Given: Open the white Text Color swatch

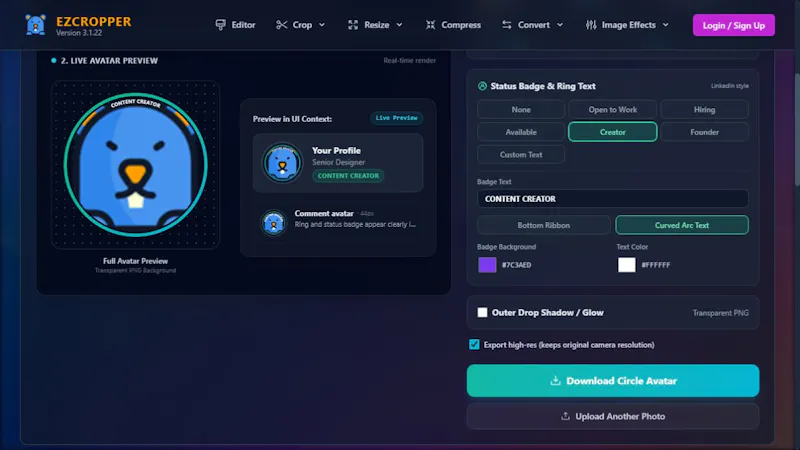Looking at the screenshot, I should (x=627, y=265).
